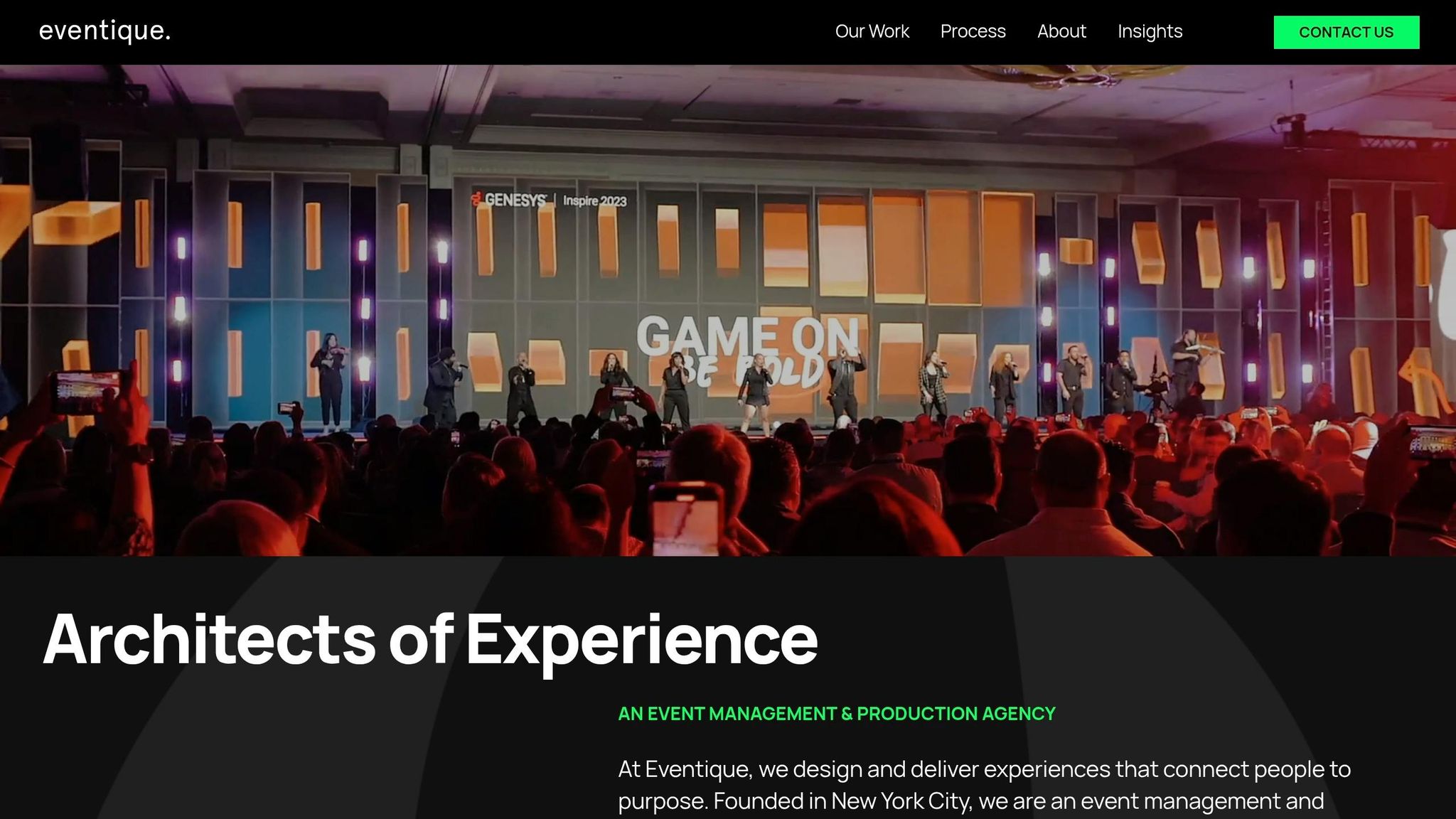The image size is (1456, 819).
Task: Click the Architects of Experience heading
Action: tap(430, 638)
